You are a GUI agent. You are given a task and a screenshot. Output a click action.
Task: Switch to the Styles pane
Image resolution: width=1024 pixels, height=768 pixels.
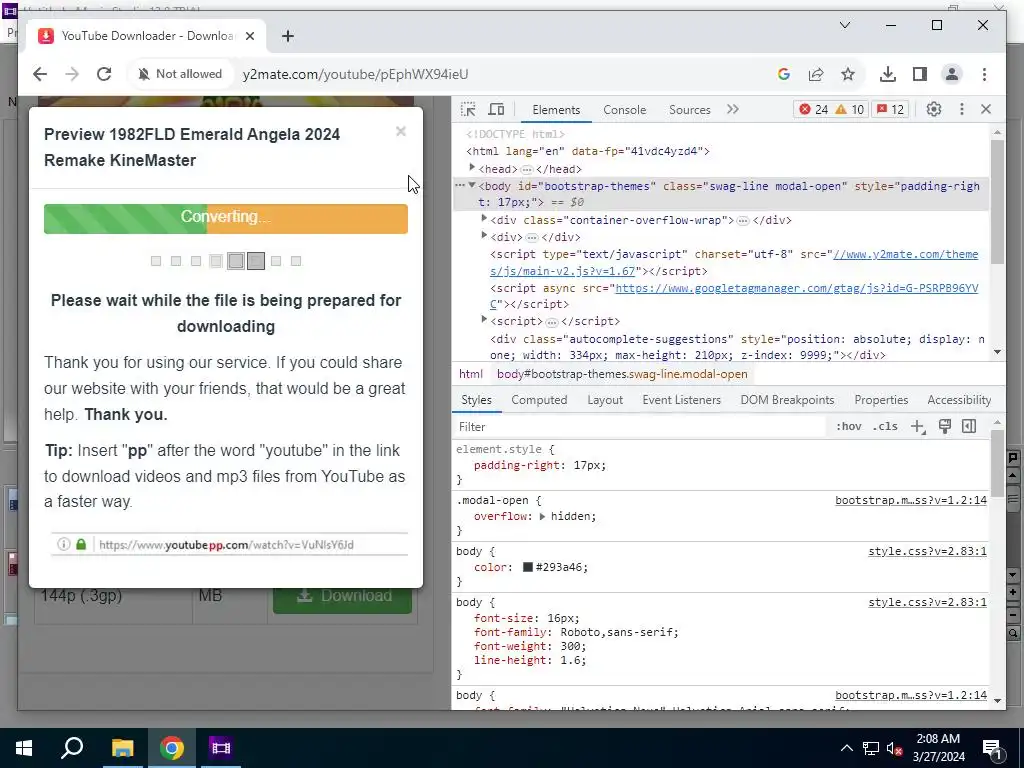(476, 400)
